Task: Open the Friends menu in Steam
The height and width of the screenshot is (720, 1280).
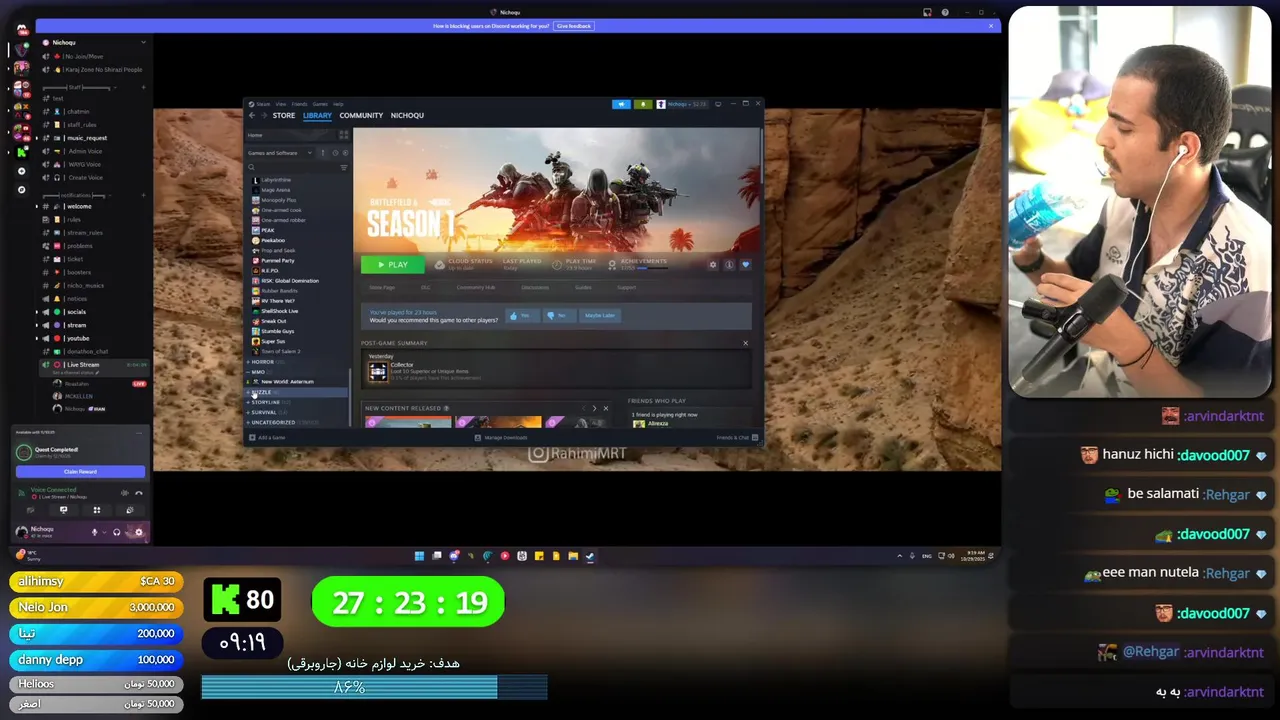Action: tap(299, 104)
